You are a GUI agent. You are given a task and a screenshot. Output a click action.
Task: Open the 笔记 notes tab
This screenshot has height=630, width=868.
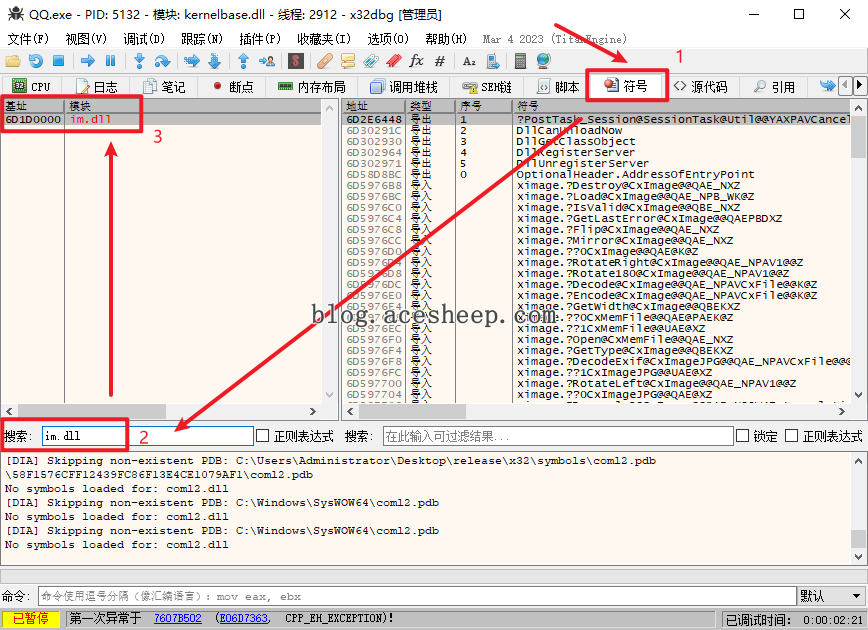[164, 87]
